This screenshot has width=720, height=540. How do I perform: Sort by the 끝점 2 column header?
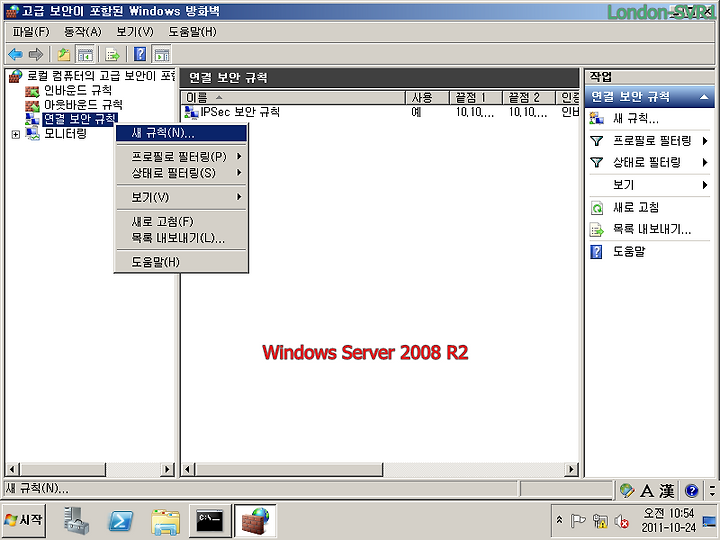(x=529, y=97)
